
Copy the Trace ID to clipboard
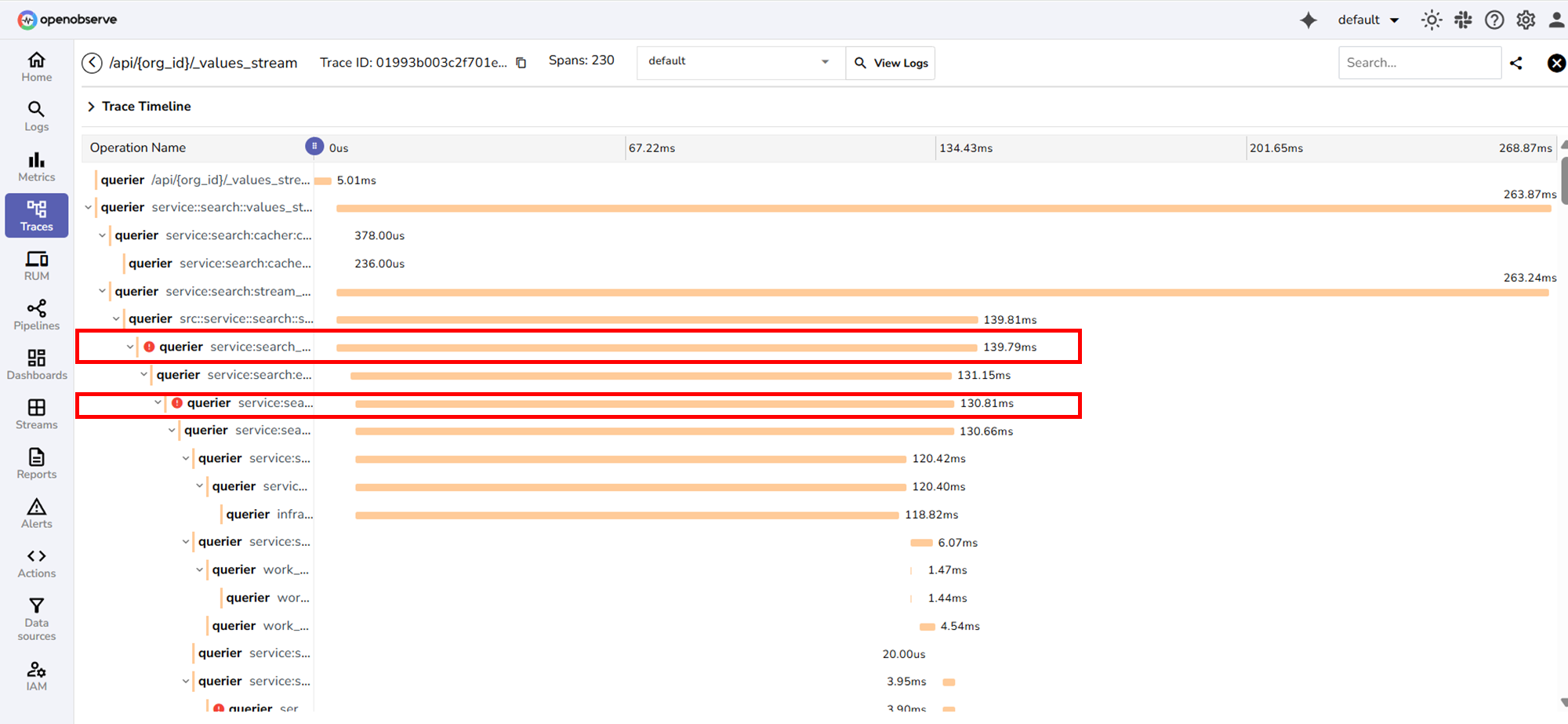521,63
